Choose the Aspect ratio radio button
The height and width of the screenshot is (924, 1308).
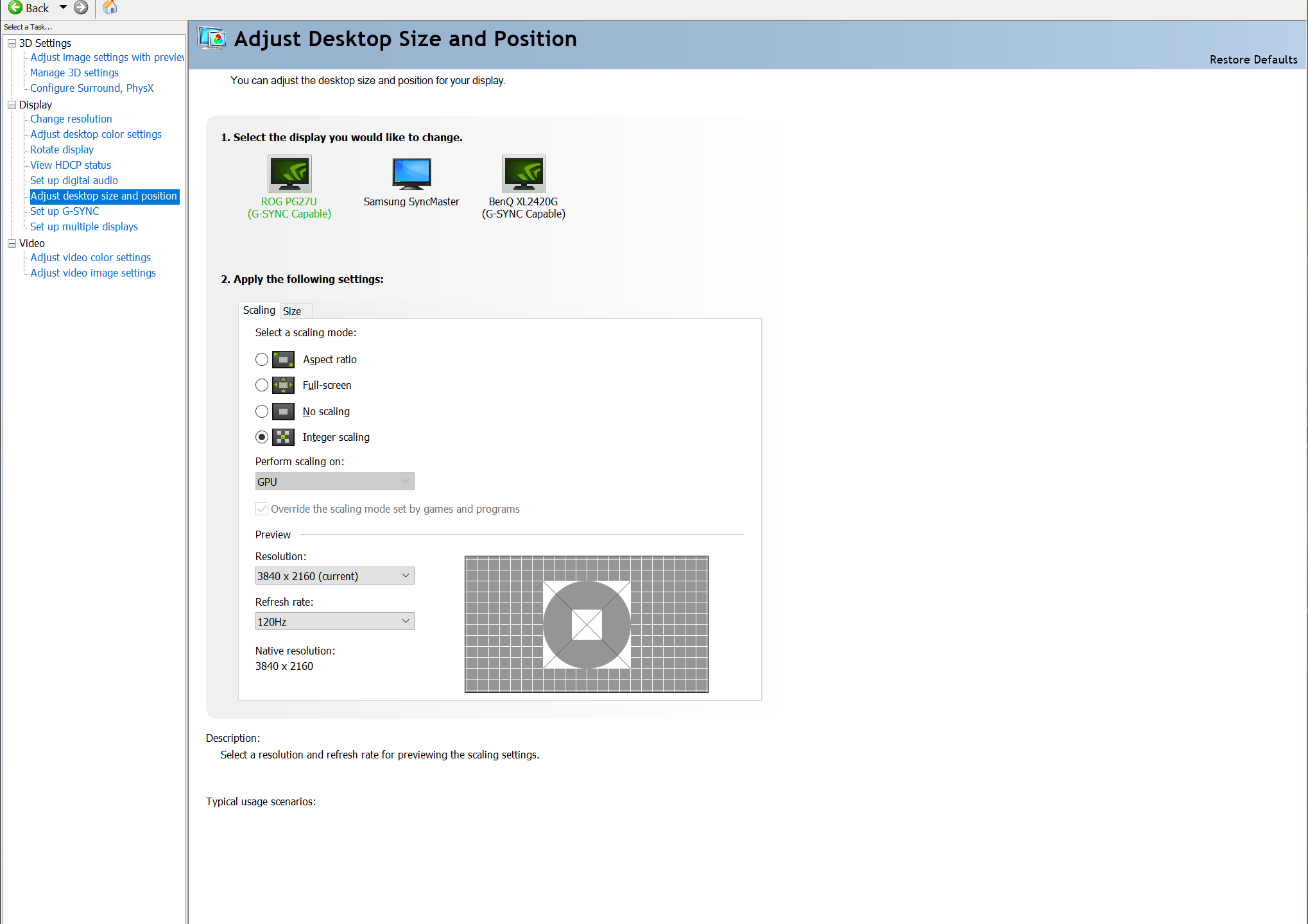[x=262, y=359]
